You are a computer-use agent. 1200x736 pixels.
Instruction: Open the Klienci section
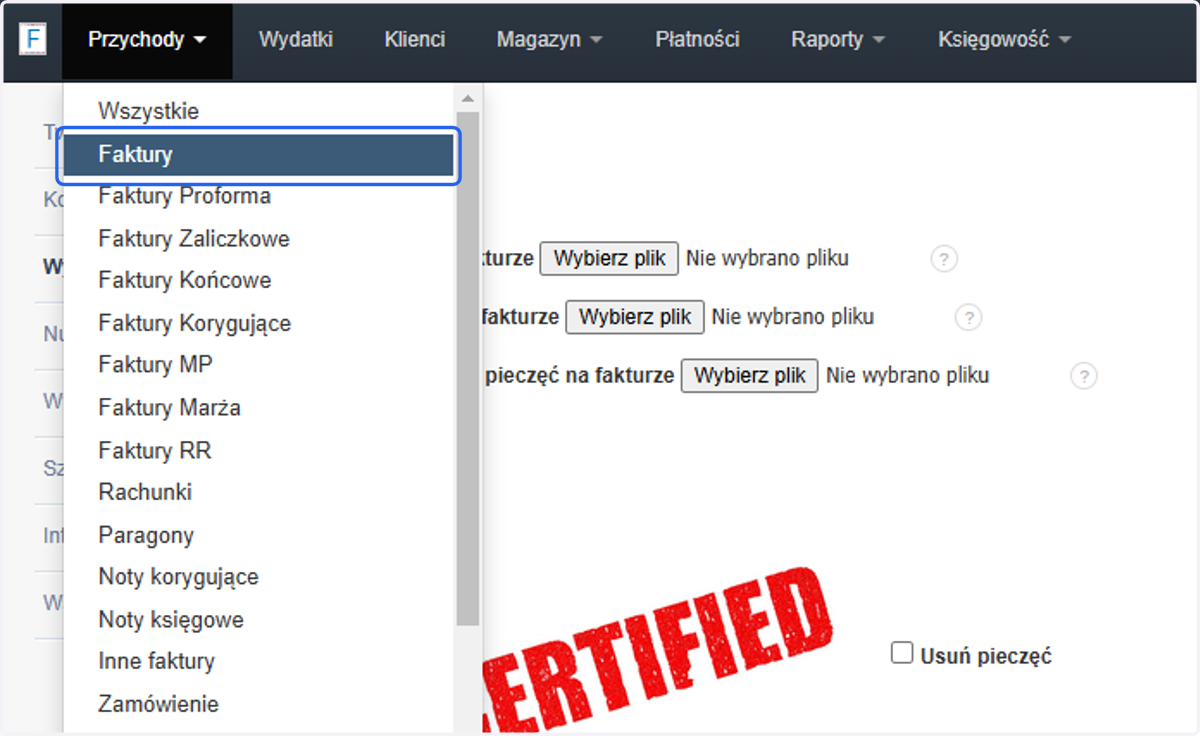click(x=415, y=40)
